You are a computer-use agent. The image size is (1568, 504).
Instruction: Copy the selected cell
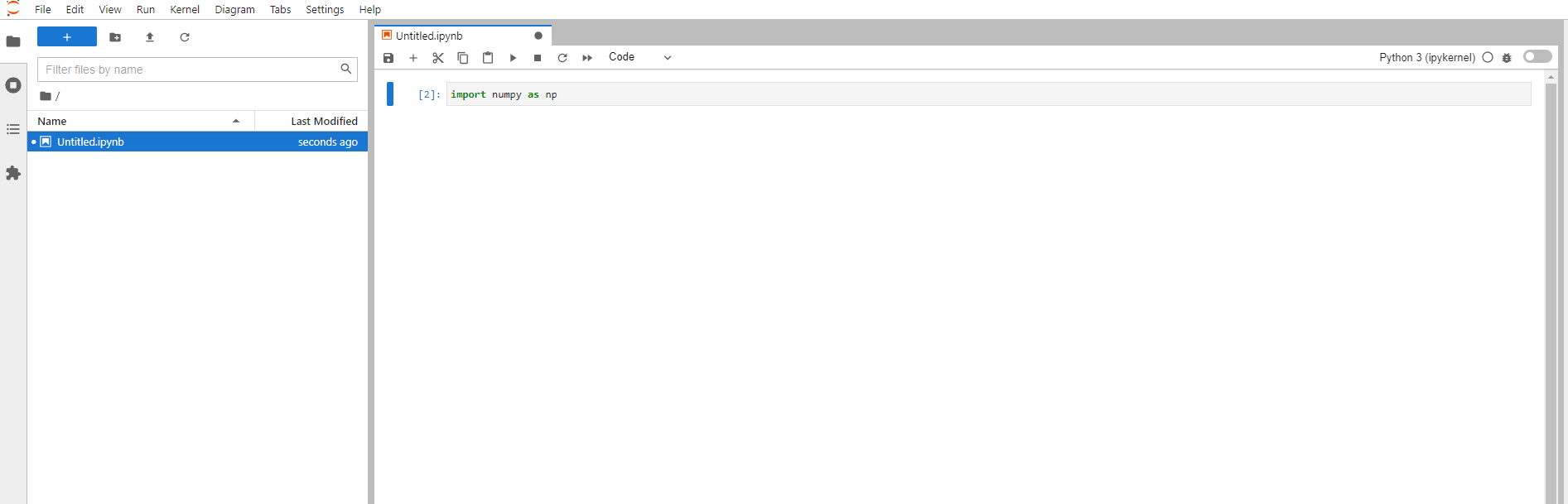463,58
